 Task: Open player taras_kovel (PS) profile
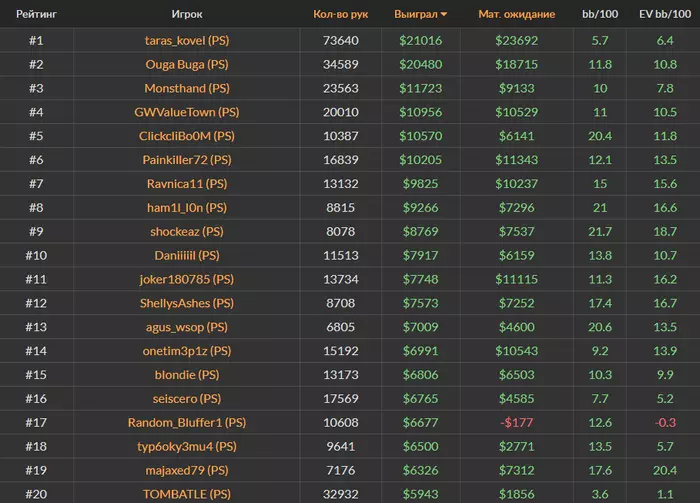(187, 41)
